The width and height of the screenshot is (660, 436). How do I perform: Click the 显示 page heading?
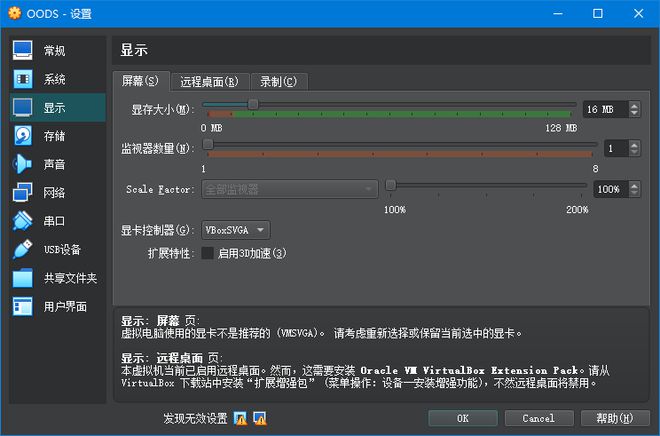tap(134, 50)
